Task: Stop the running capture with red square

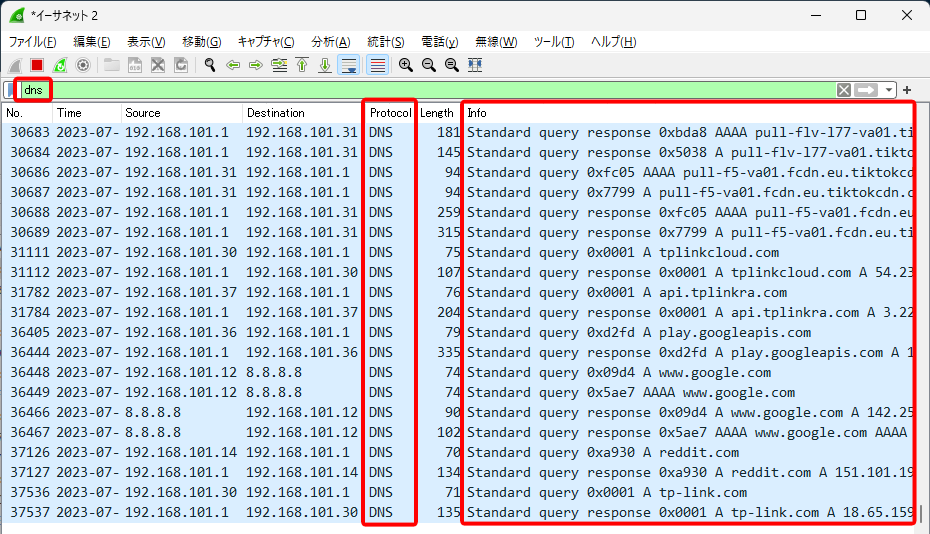Action: pyautogui.click(x=37, y=65)
